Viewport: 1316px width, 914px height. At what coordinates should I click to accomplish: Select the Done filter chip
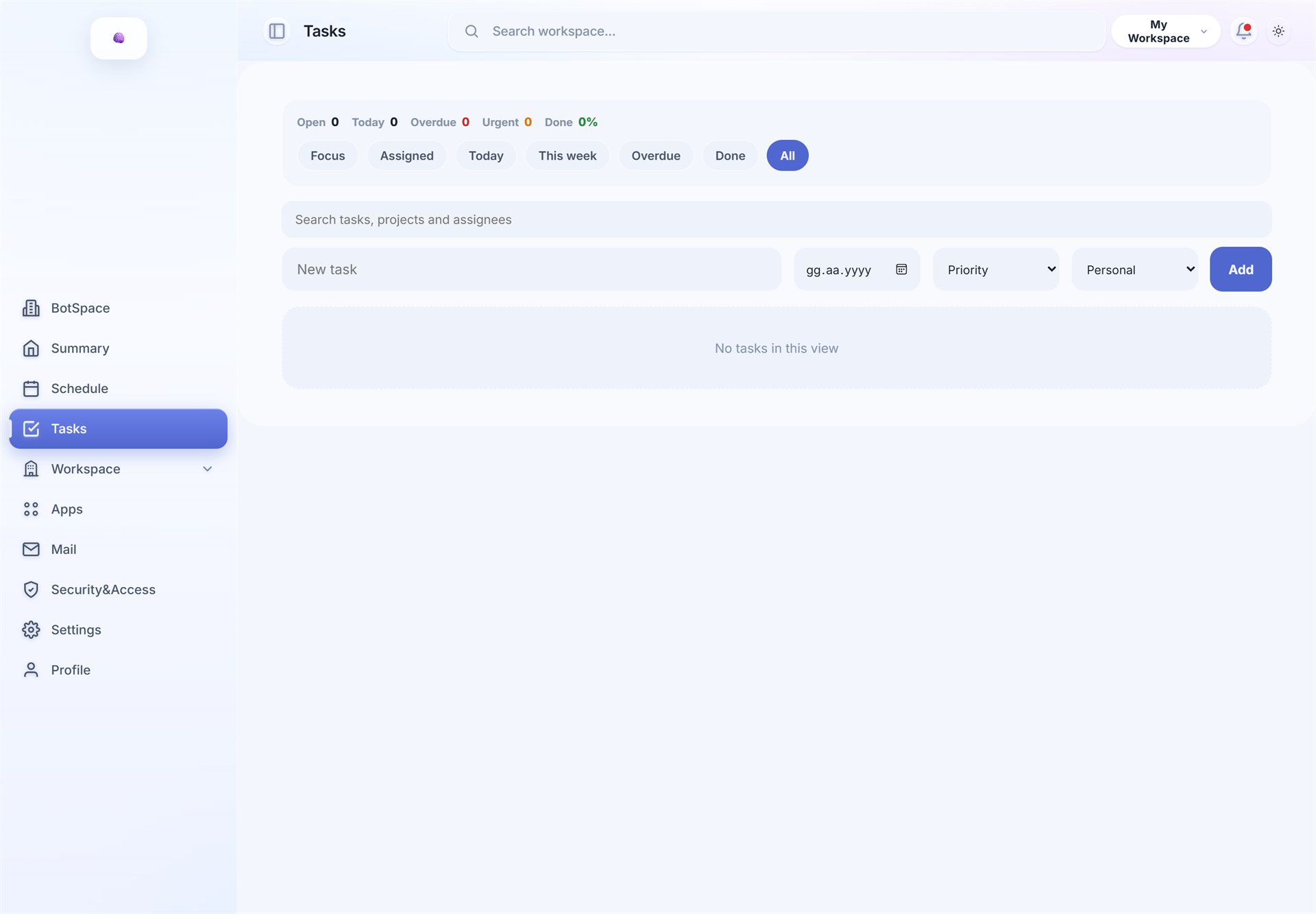click(730, 156)
